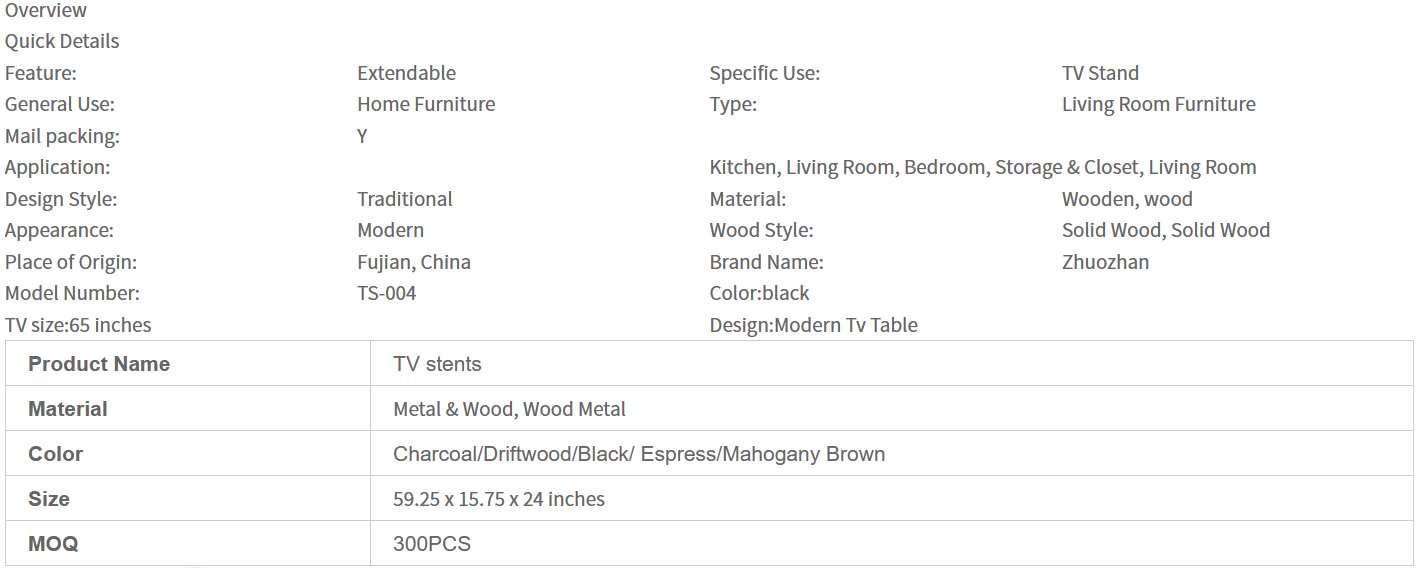Viewport: 1417px width, 568px height.
Task: Click the Living Room Furniture type value
Action: pos(1158,105)
